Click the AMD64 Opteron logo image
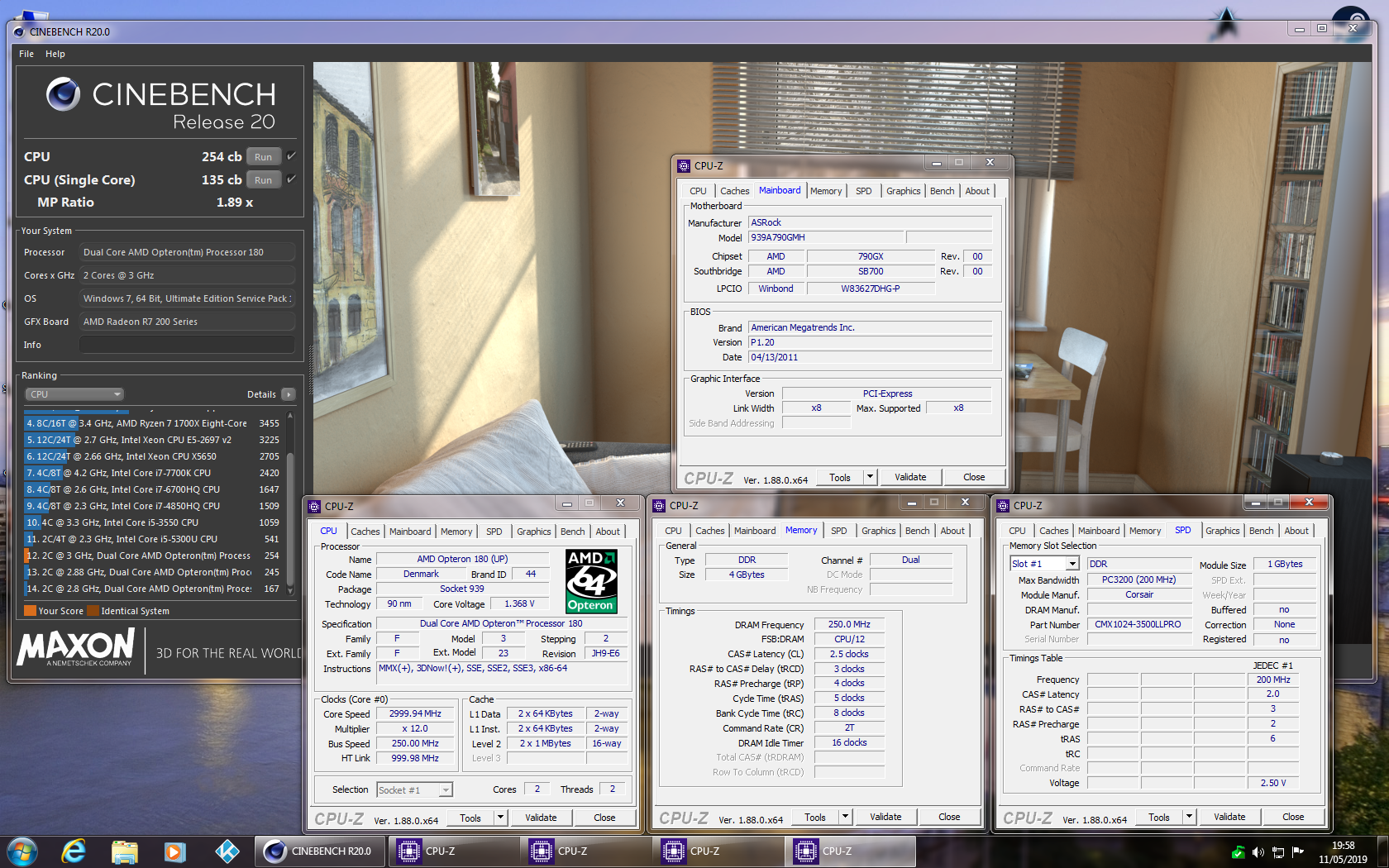The image size is (1389, 868). [x=591, y=581]
